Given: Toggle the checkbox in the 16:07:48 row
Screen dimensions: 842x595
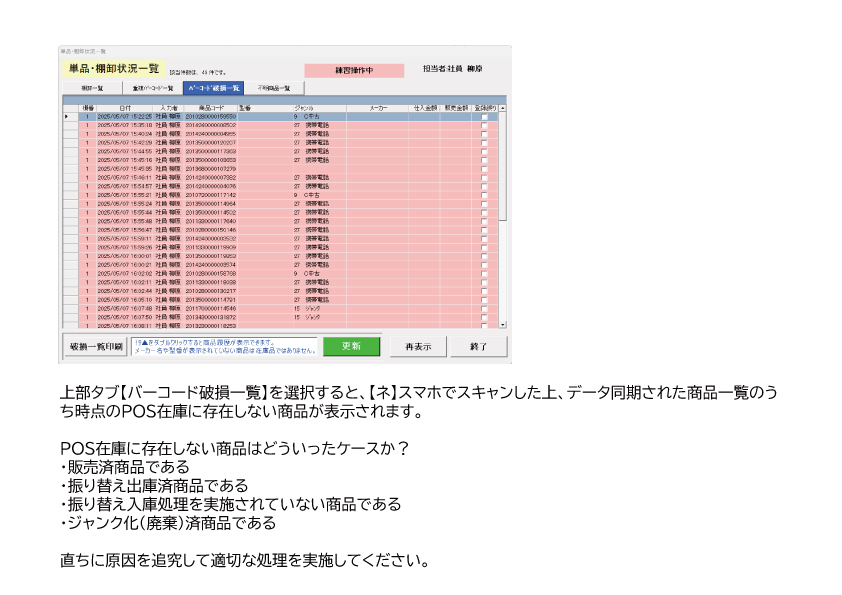Looking at the screenshot, I should tap(486, 309).
